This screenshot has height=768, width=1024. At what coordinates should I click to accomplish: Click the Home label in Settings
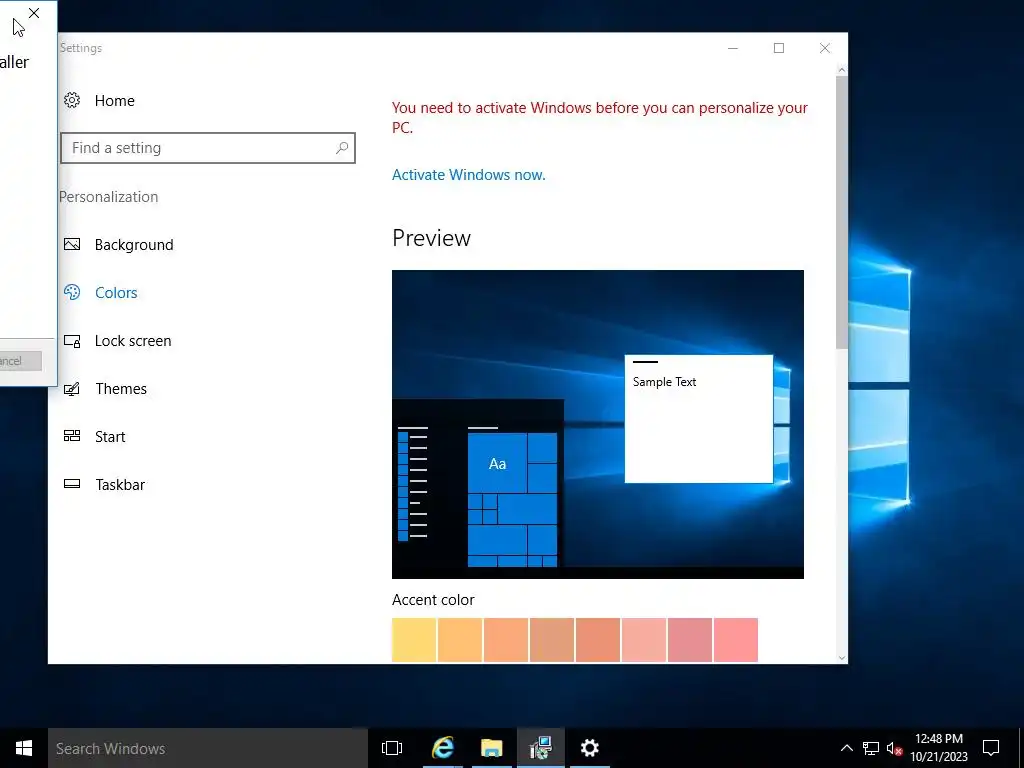(x=114, y=101)
